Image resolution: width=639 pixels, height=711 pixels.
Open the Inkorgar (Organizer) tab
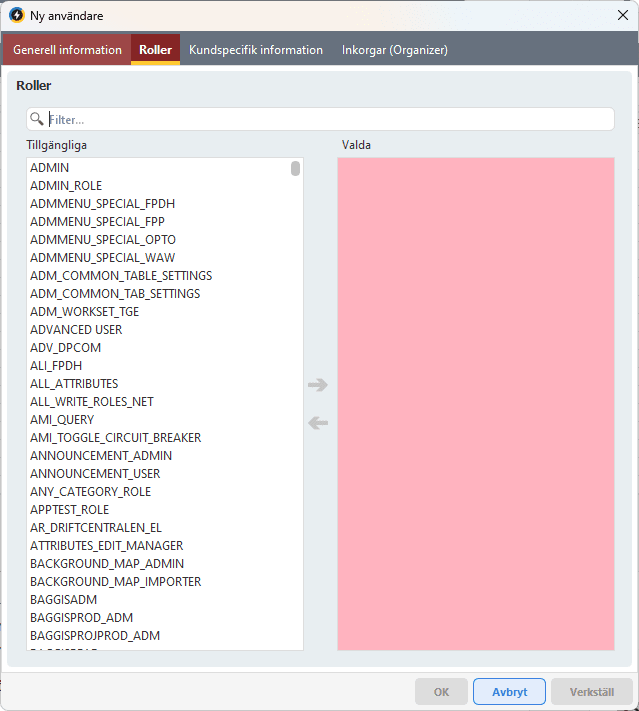point(394,50)
